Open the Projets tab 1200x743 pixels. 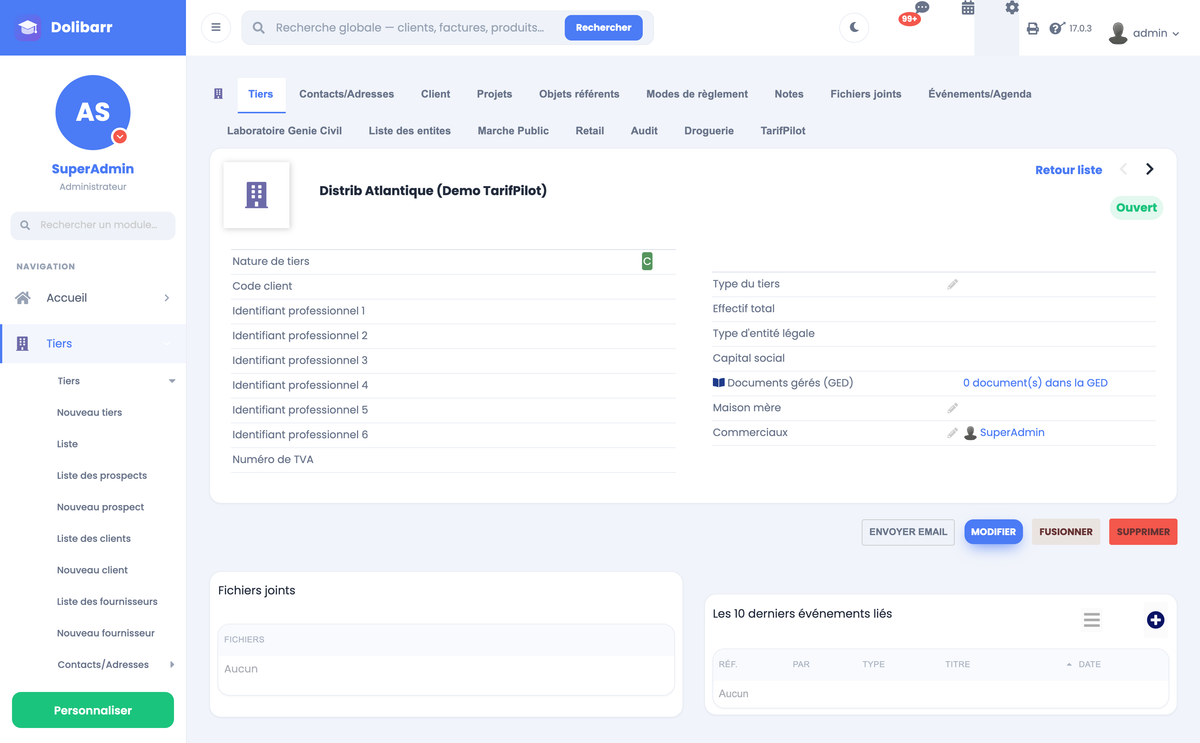pyautogui.click(x=494, y=94)
